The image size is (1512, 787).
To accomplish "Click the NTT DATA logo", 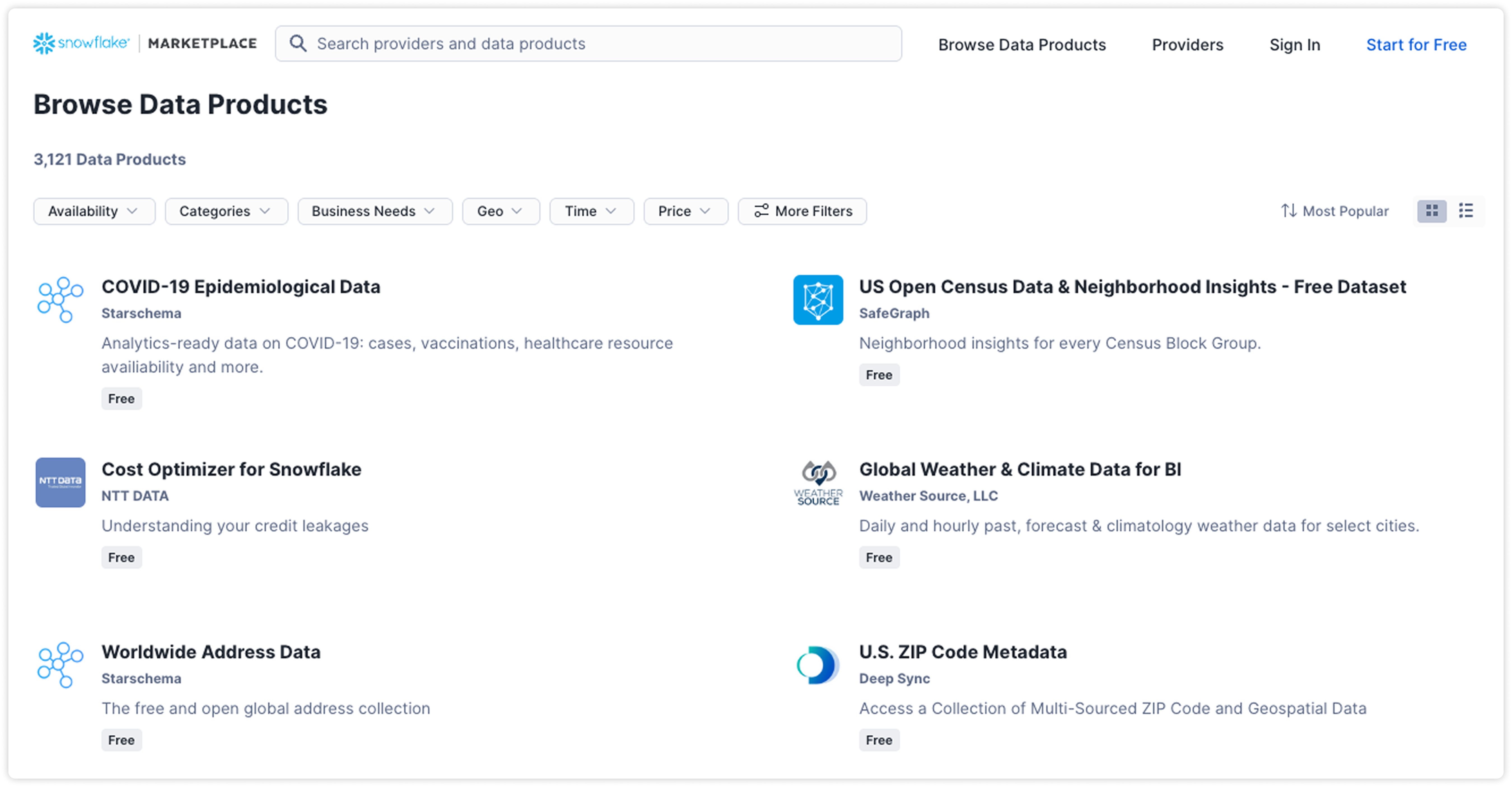I will pyautogui.click(x=60, y=482).
